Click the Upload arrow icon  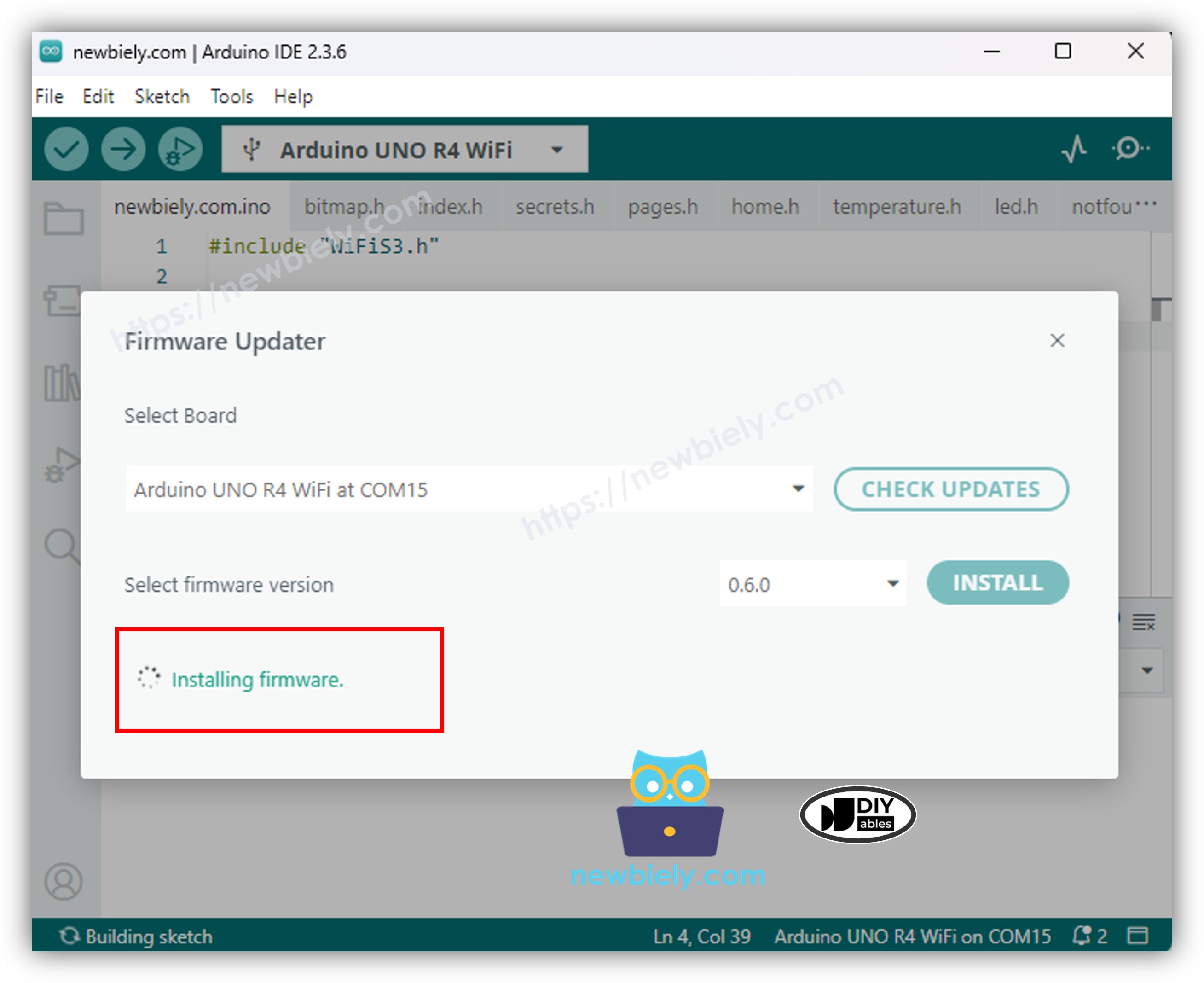124,149
